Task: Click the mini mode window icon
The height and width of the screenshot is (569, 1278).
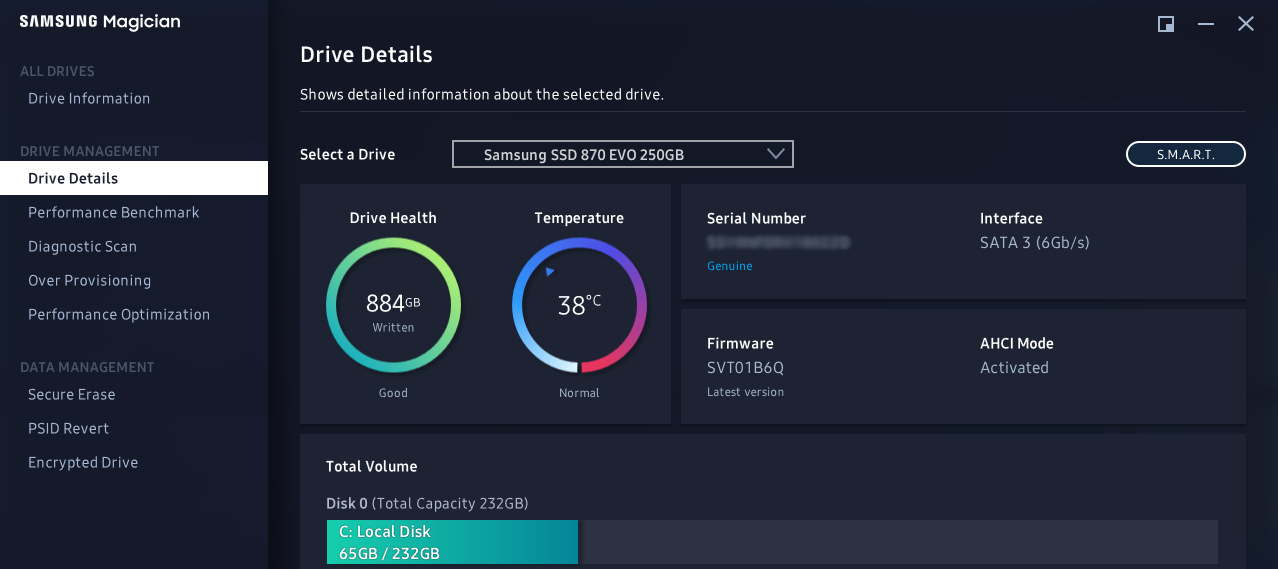Action: 1166,24
